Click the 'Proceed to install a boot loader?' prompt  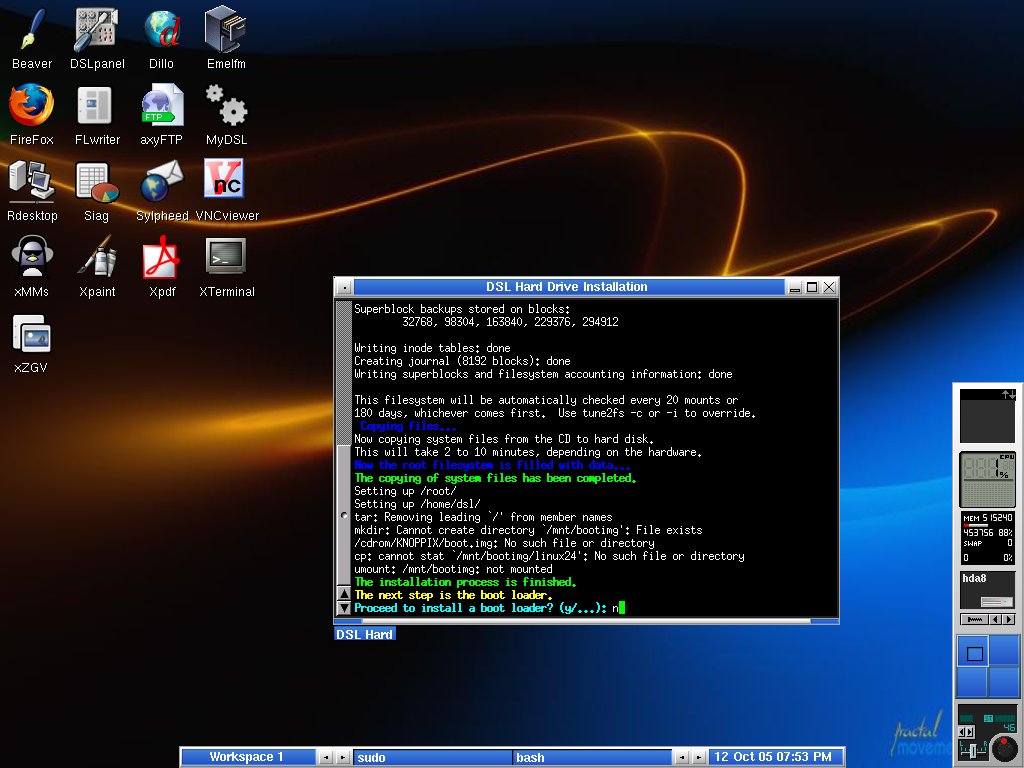pyautogui.click(x=481, y=608)
